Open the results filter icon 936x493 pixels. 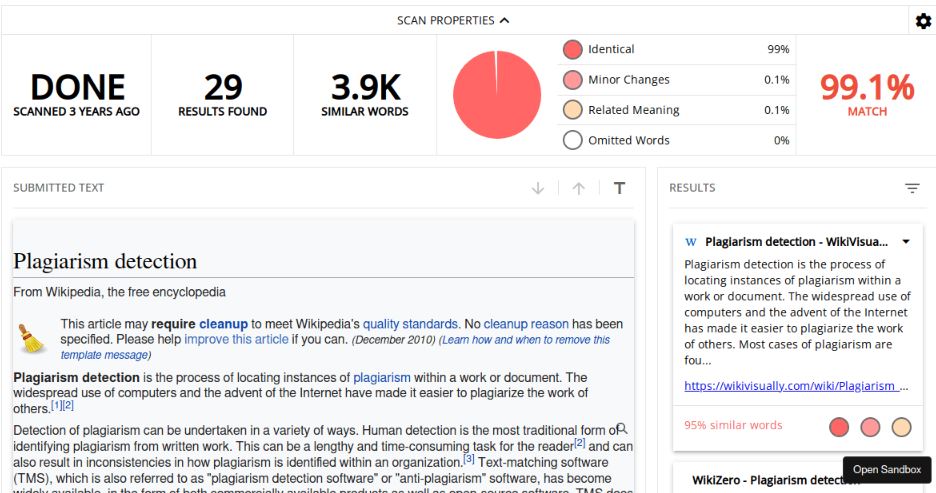click(912, 189)
